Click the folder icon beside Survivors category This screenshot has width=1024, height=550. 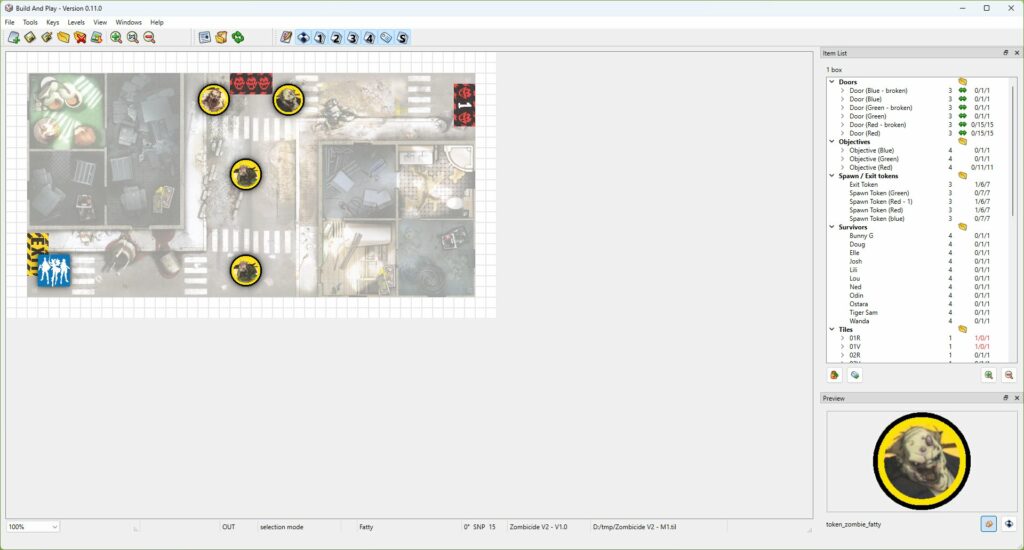point(963,227)
